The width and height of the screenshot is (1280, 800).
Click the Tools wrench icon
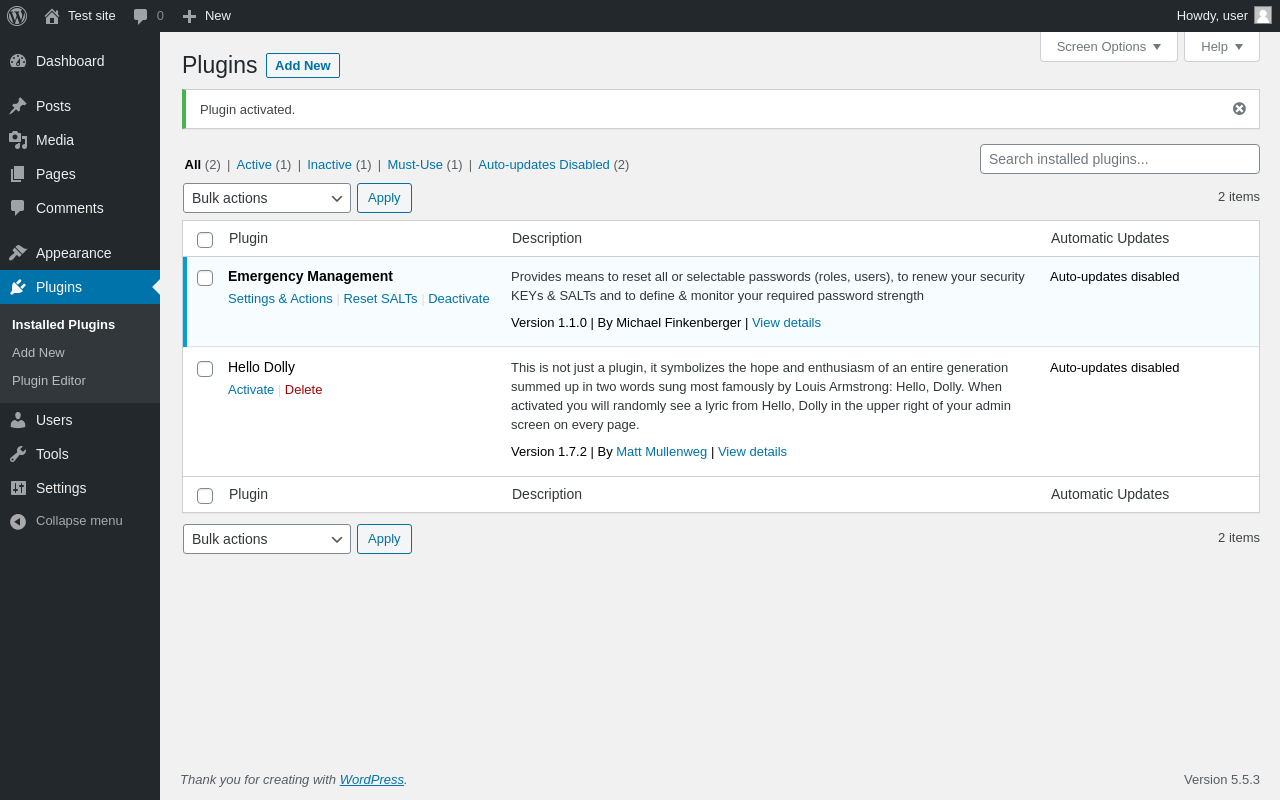pos(18,454)
